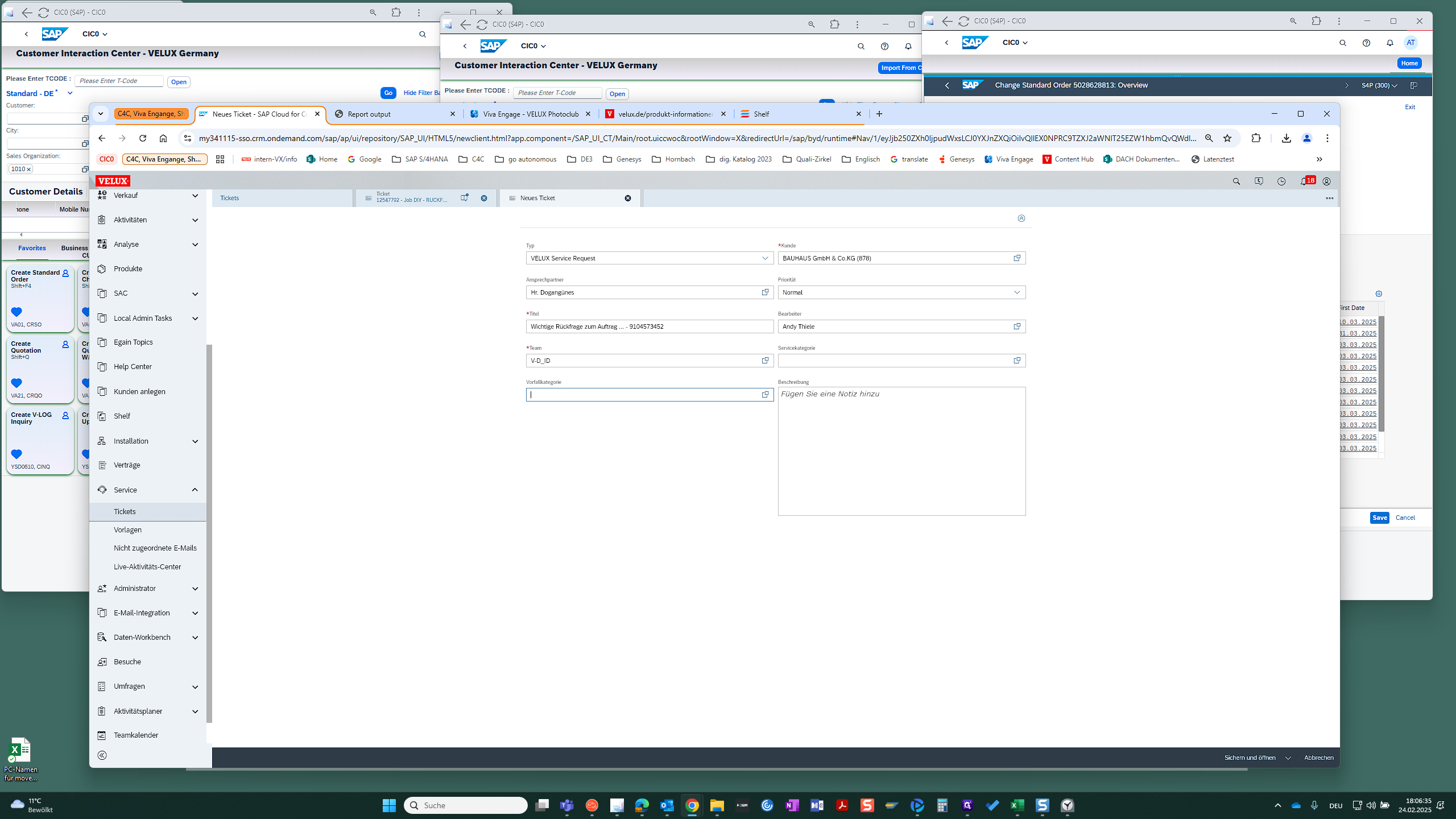Open Chrome downloads icon
1456x819 pixels.
click(1286, 138)
